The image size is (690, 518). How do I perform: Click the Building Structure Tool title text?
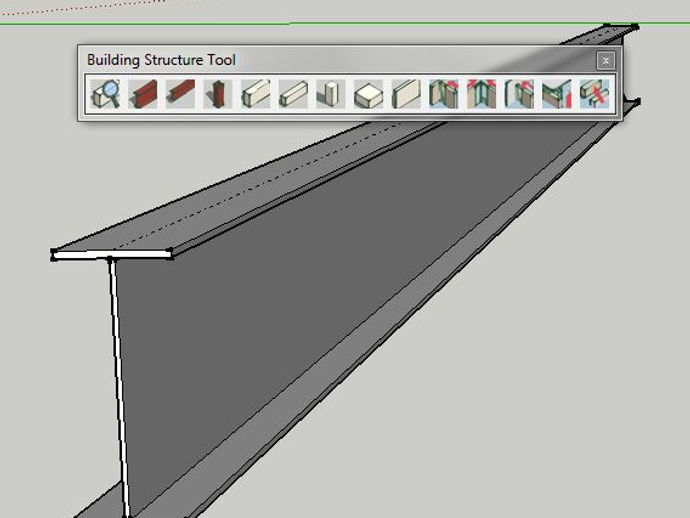(161, 60)
